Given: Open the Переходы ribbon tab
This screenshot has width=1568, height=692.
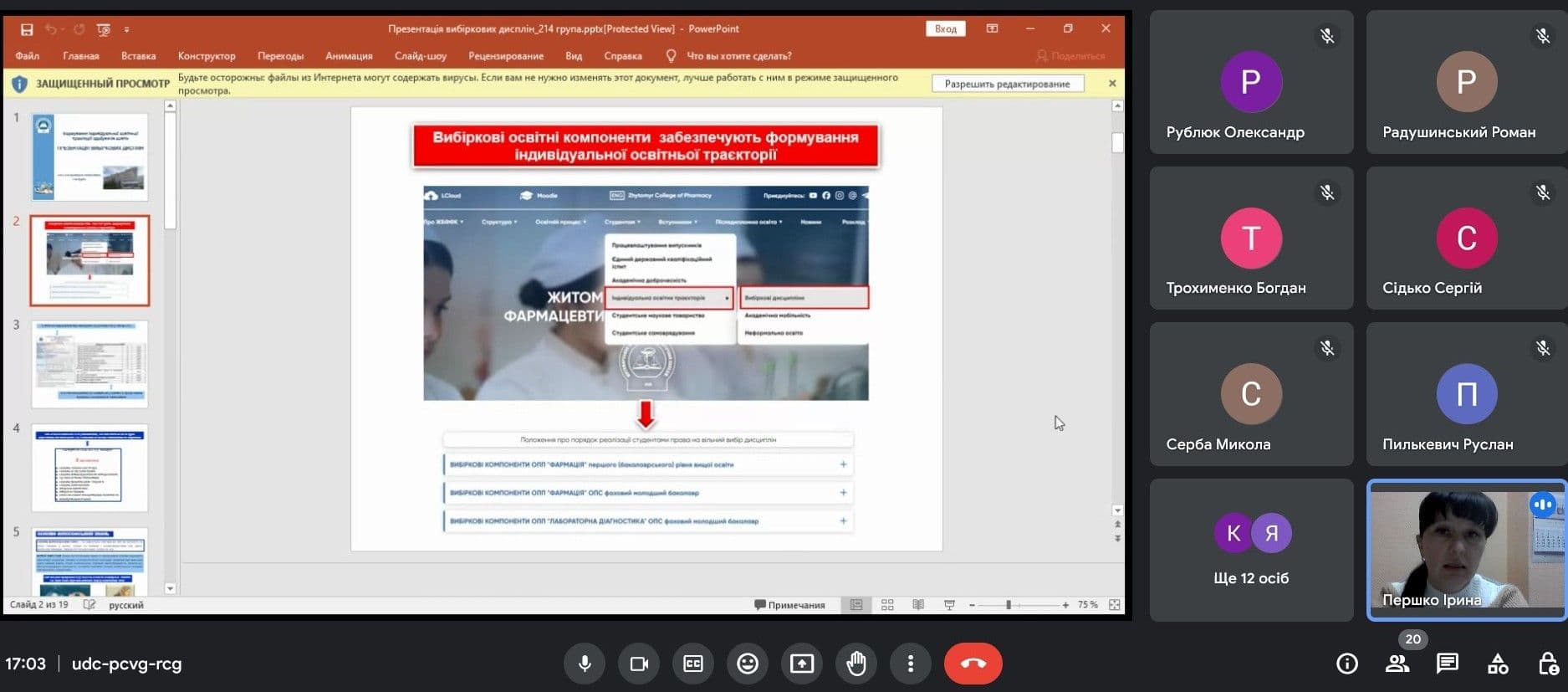Looking at the screenshot, I should [x=281, y=56].
